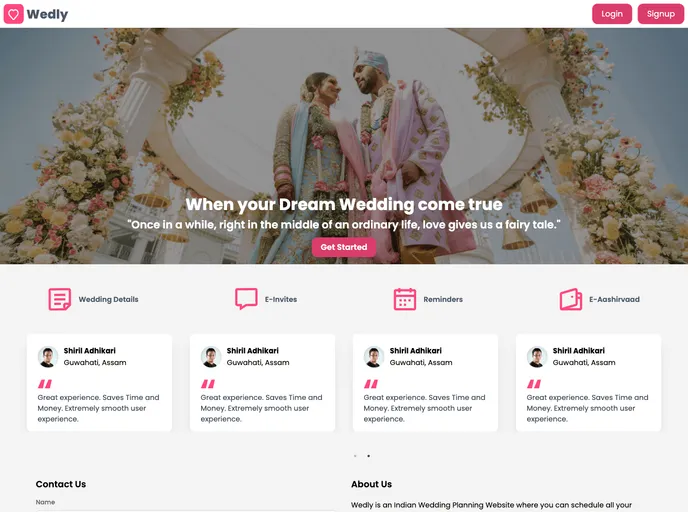Open the E-Invites feature label
The image size is (688, 512).
[281, 299]
